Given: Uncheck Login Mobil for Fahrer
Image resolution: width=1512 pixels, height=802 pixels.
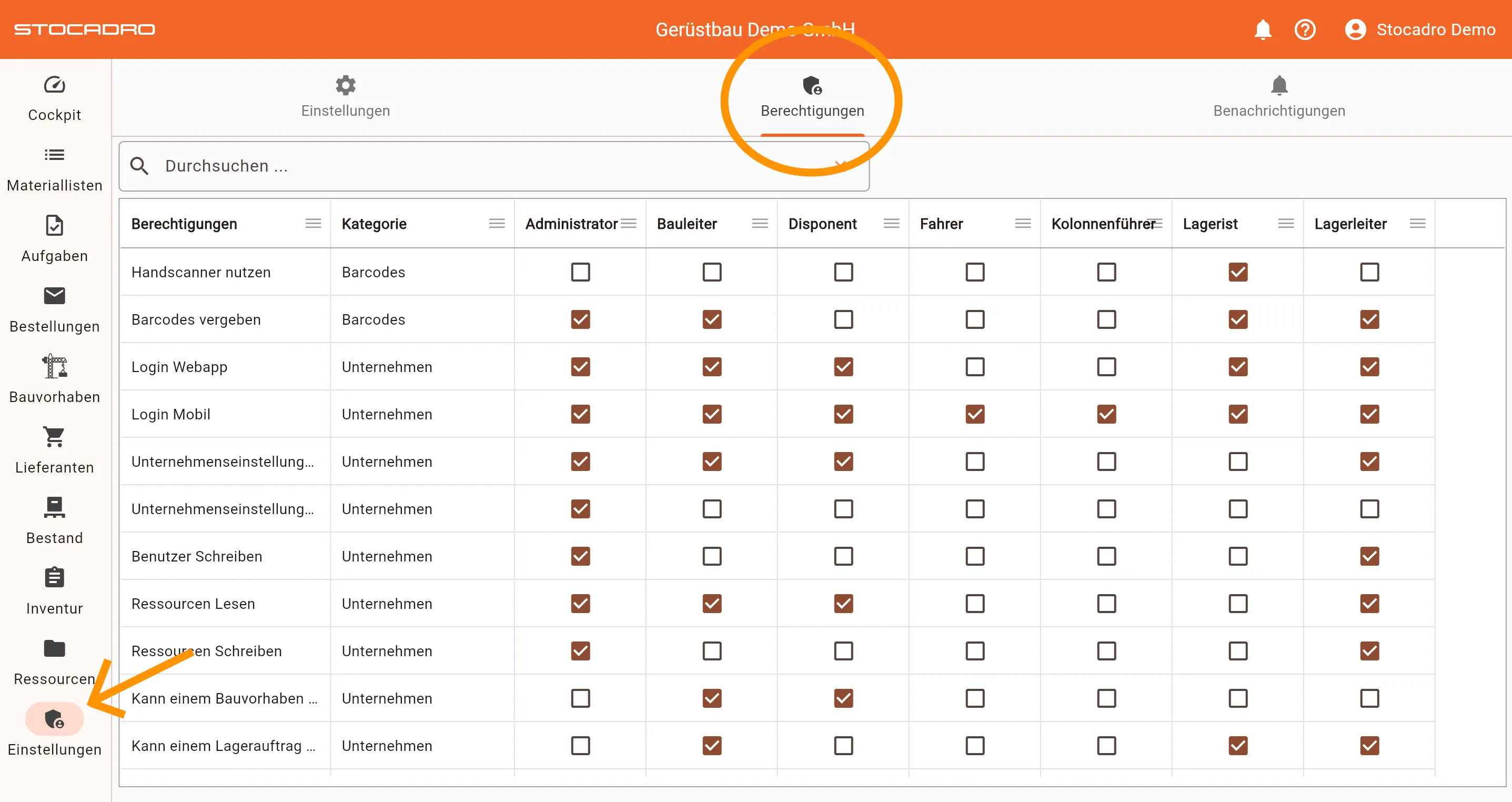Looking at the screenshot, I should coord(975,415).
